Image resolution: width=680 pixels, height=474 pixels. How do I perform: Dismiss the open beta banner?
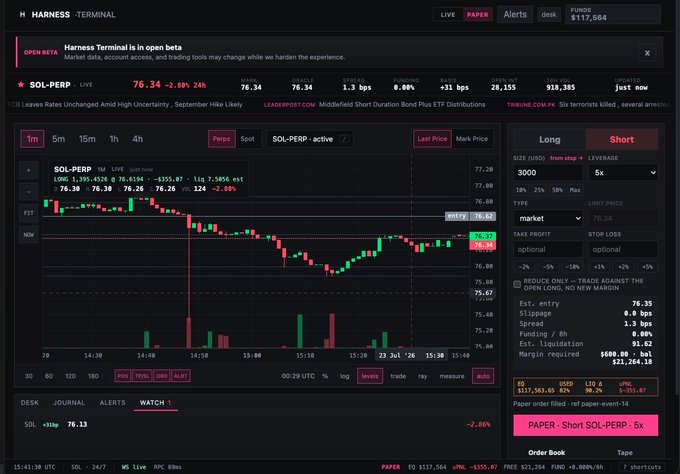coord(647,53)
